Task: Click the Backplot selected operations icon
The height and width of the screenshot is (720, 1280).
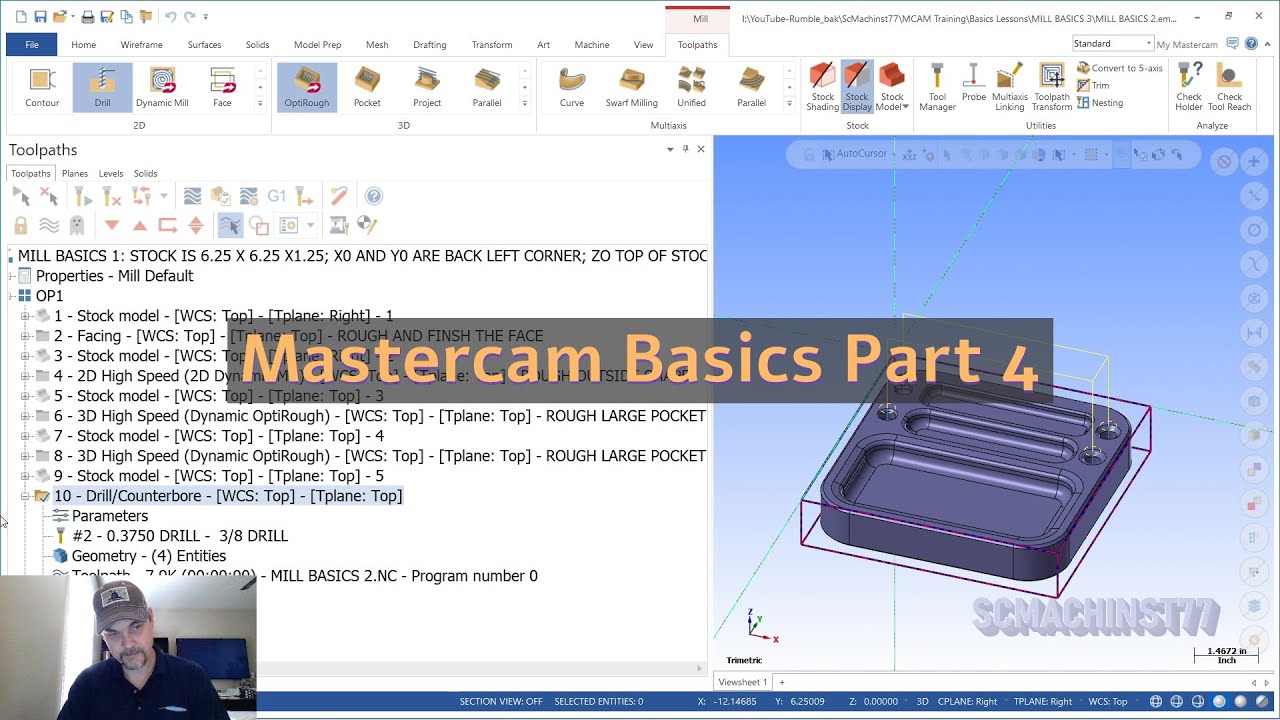Action: coord(192,196)
